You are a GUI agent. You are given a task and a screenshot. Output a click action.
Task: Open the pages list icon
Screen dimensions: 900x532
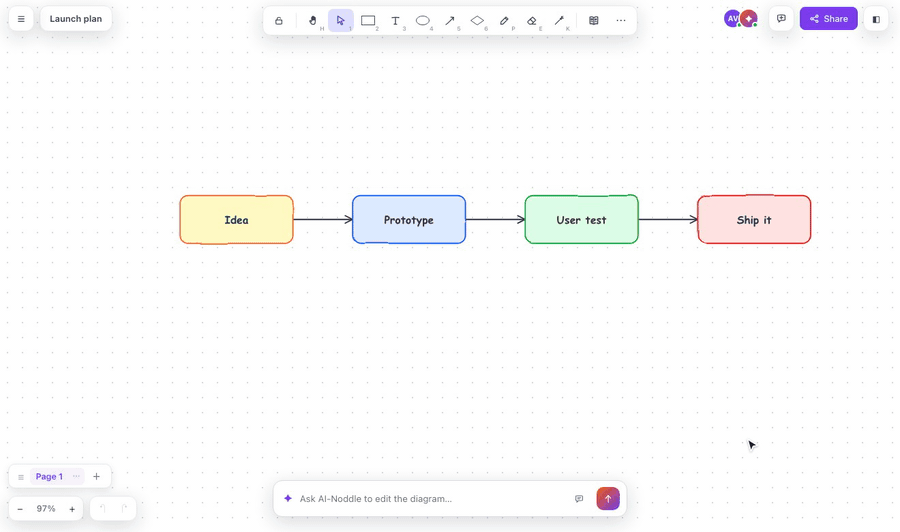point(21,477)
